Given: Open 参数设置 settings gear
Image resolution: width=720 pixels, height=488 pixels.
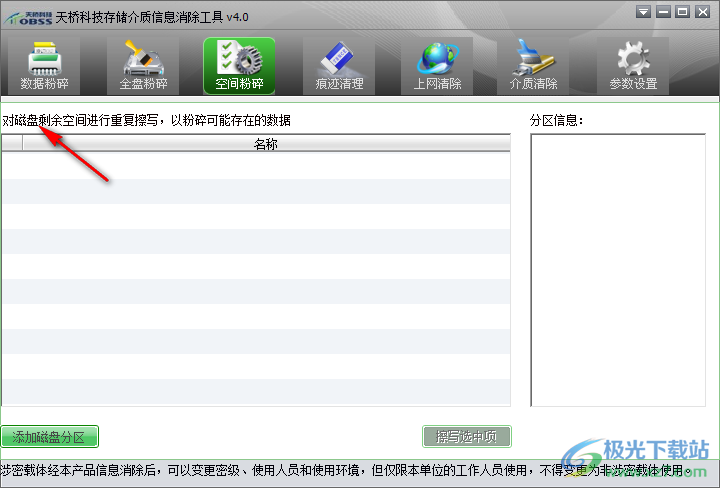Looking at the screenshot, I should coord(633,66).
